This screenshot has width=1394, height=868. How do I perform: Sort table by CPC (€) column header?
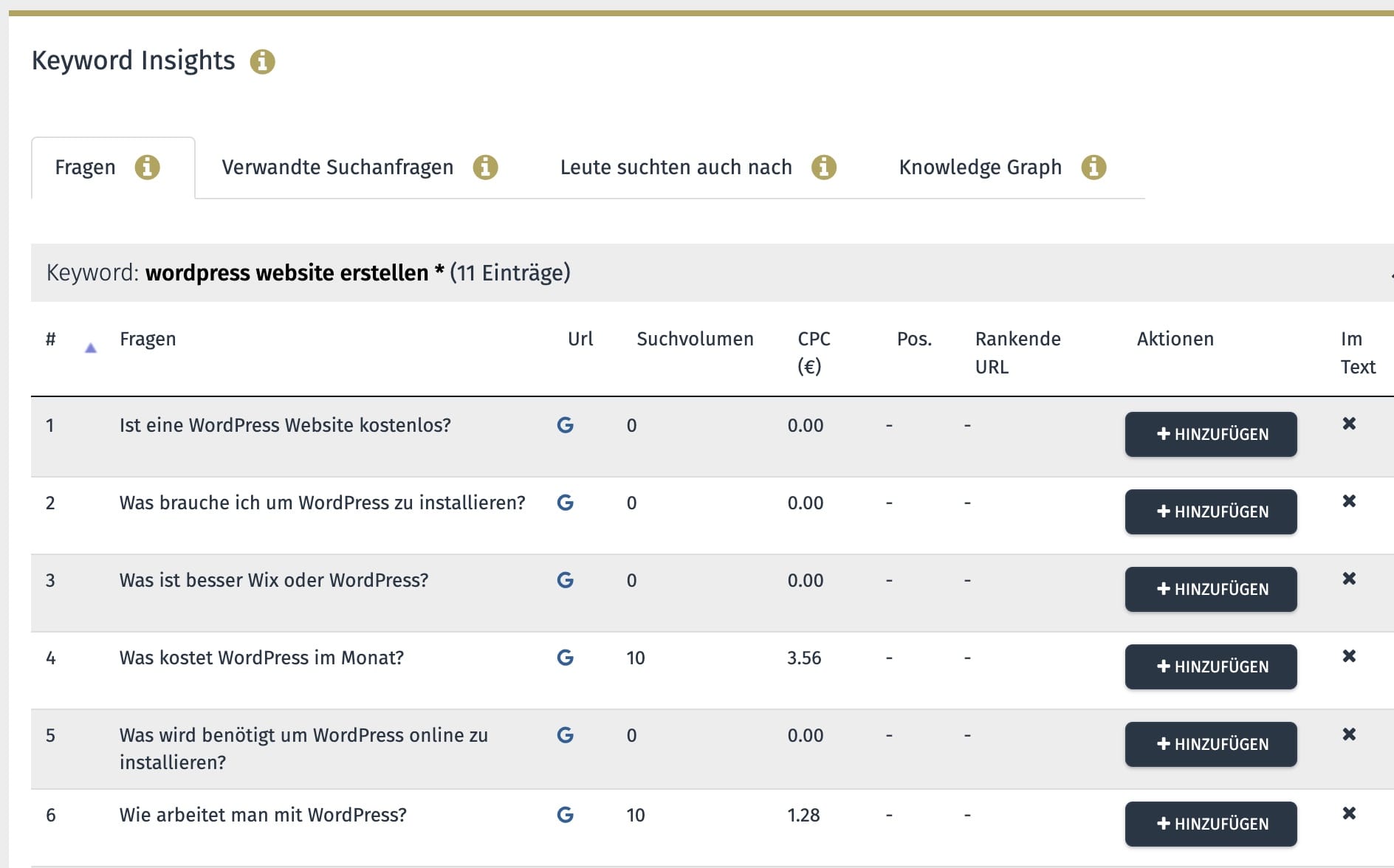tap(814, 353)
